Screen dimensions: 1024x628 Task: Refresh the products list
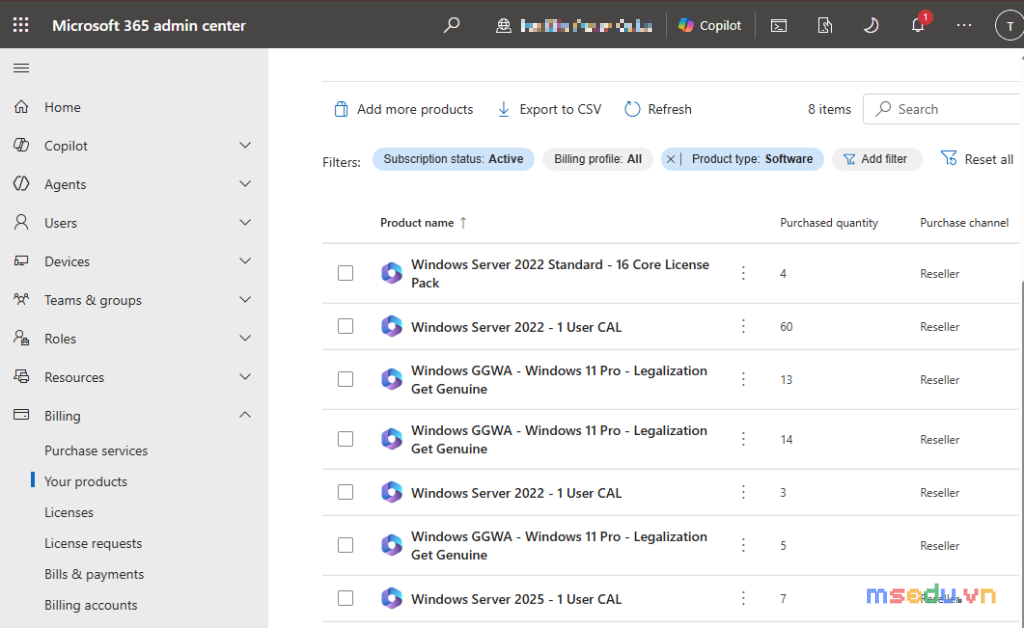(658, 109)
